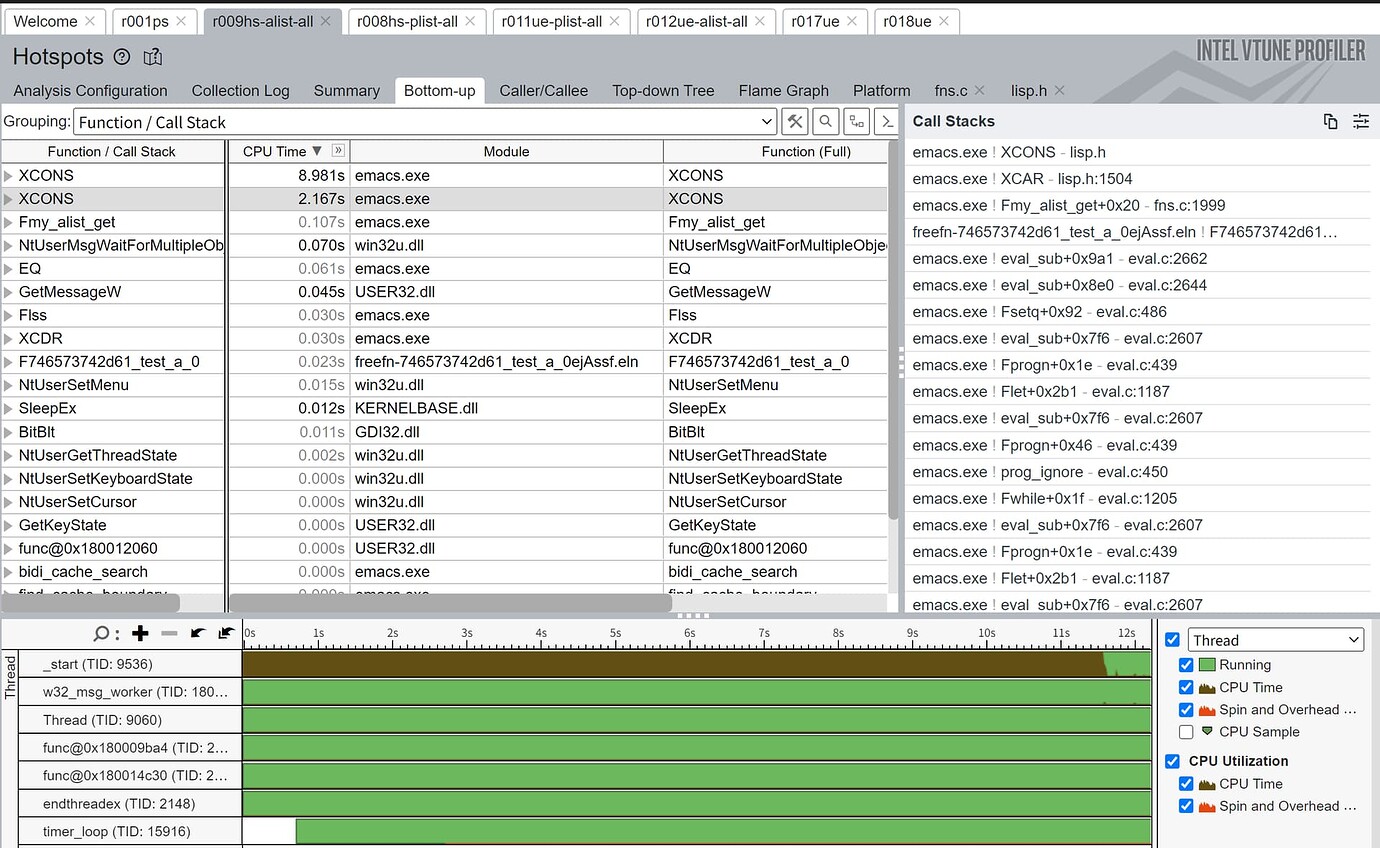Switch to the Flame Graph tab

783,90
